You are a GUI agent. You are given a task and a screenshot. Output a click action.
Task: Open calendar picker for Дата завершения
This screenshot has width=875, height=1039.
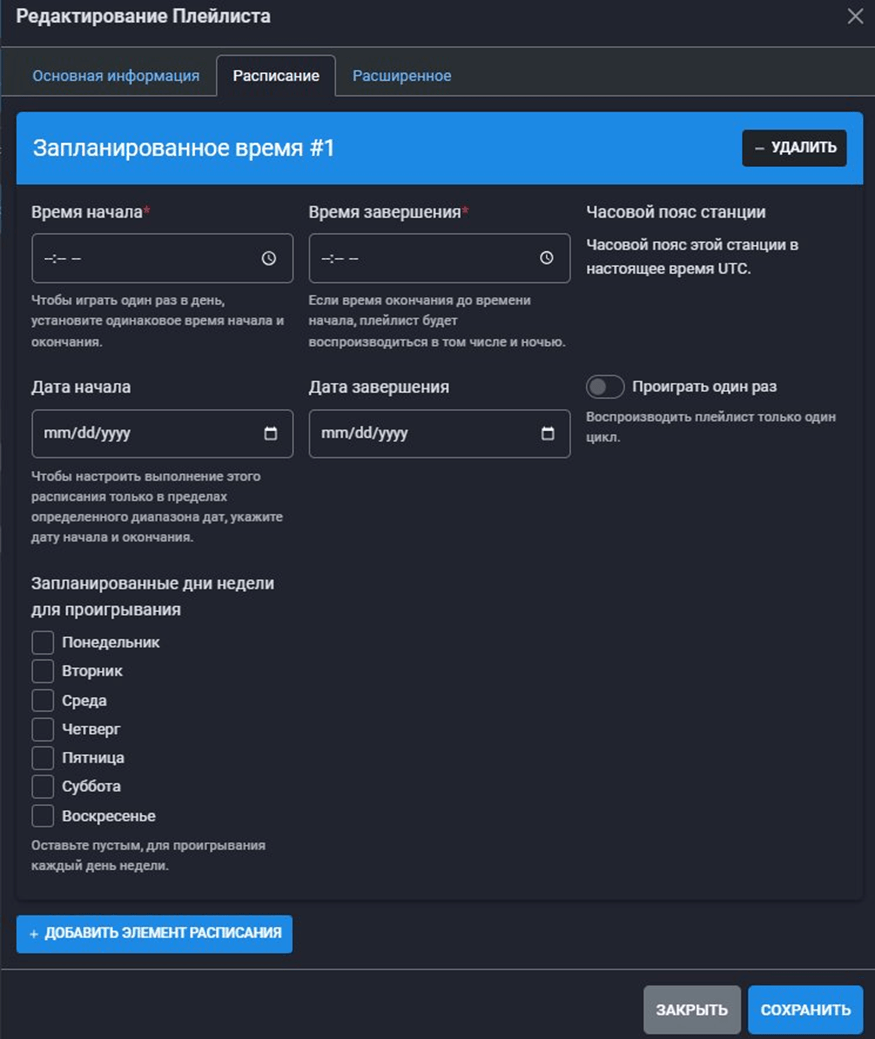point(547,434)
